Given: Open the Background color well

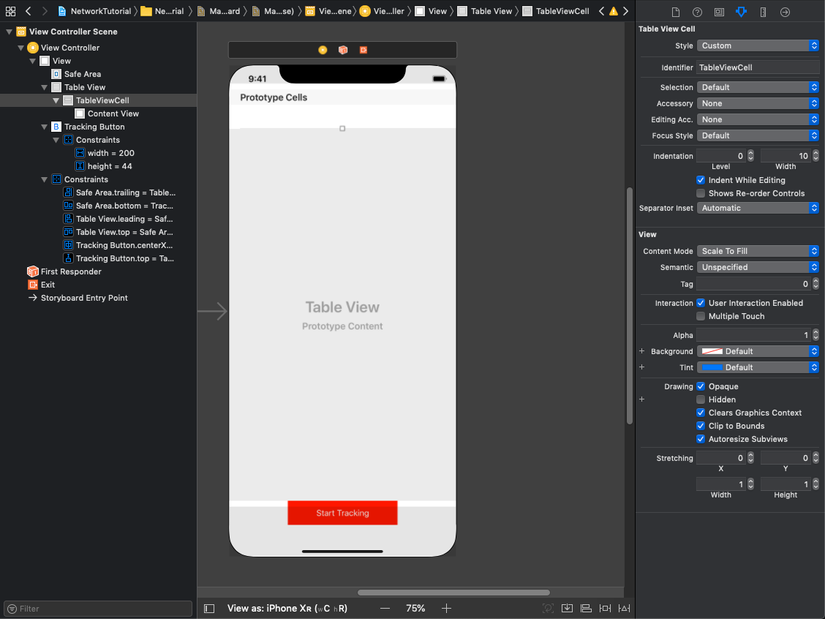Looking at the screenshot, I should (x=758, y=351).
